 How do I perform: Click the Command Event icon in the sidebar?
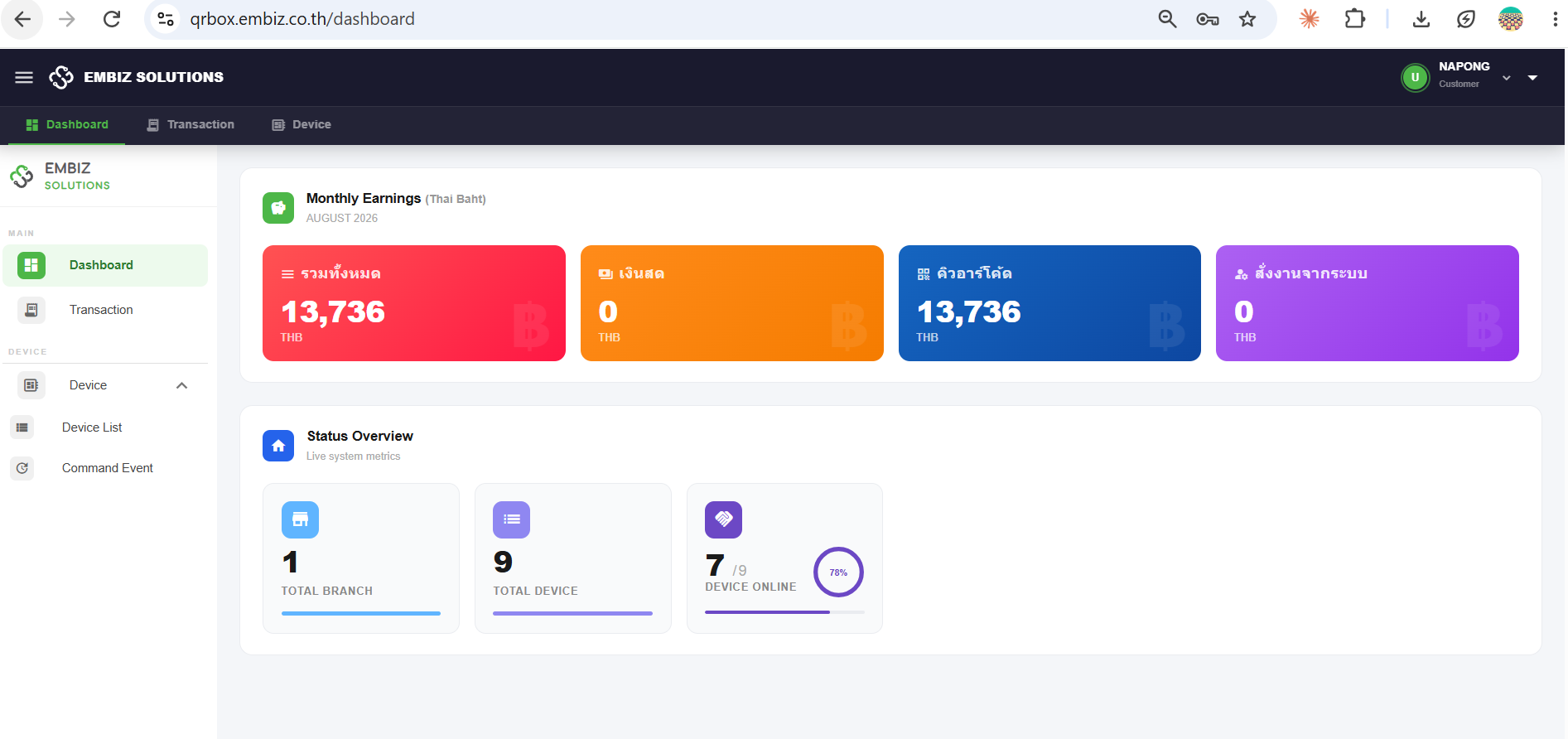click(x=22, y=468)
